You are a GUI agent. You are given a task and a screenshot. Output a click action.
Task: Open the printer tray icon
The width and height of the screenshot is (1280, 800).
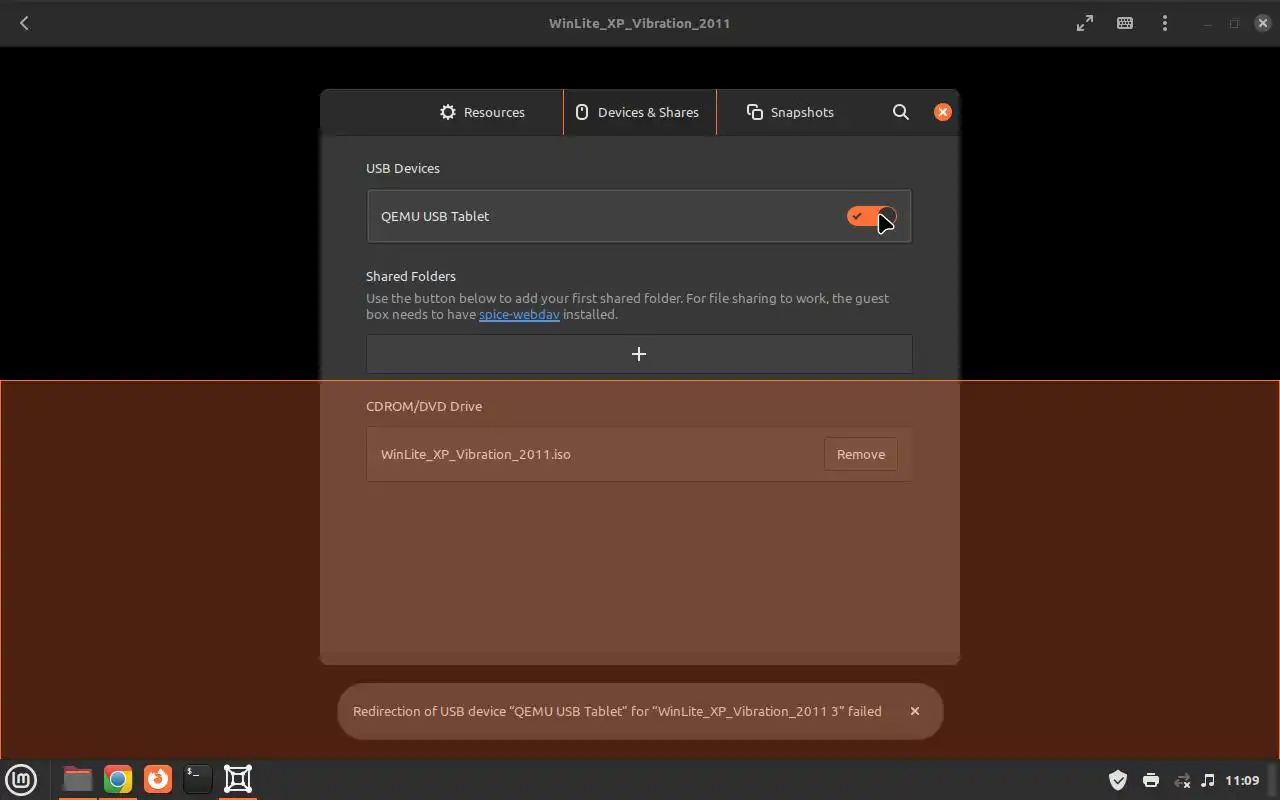[1151, 780]
